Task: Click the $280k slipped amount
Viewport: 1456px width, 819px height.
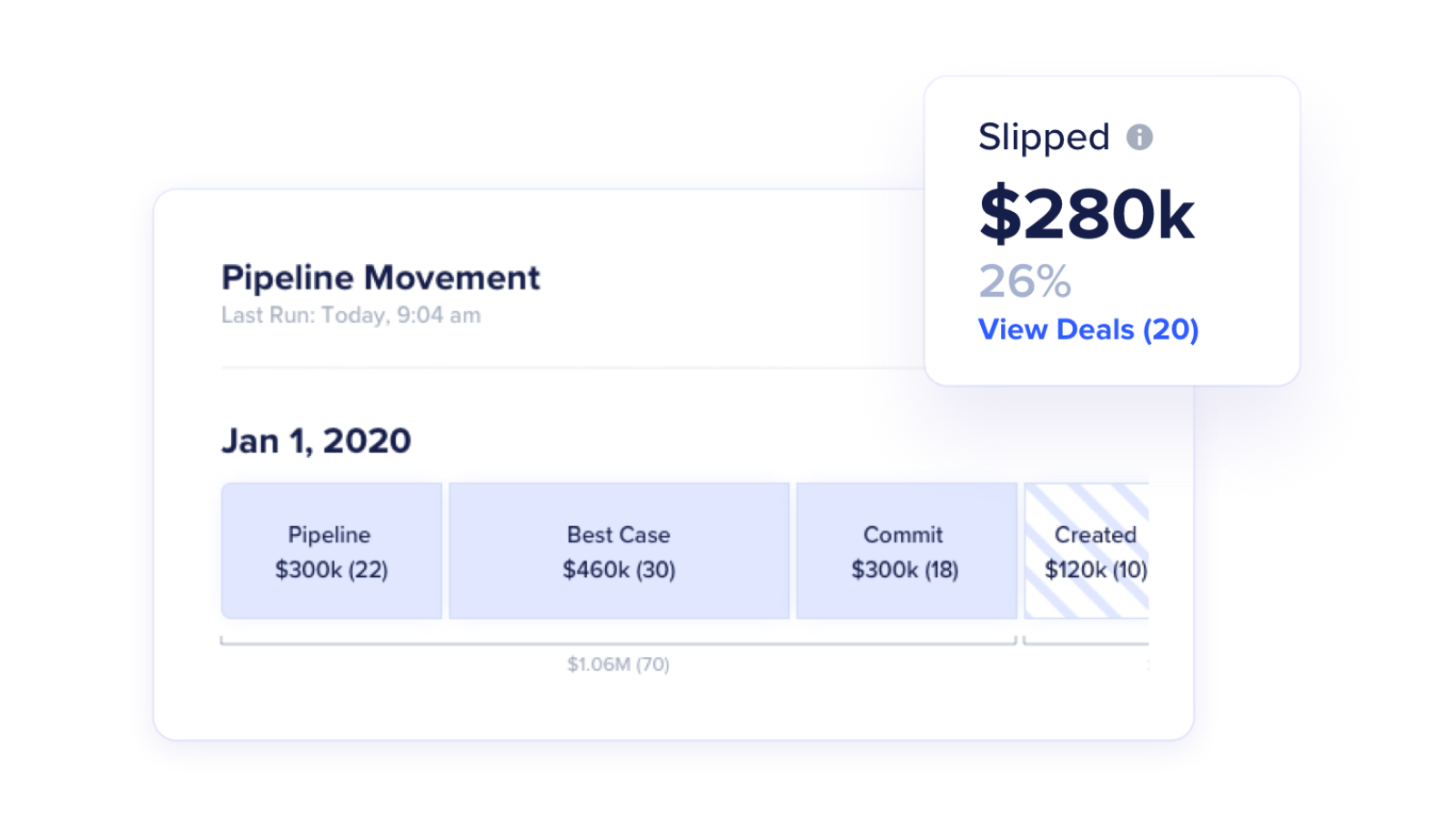Action: pos(1086,215)
